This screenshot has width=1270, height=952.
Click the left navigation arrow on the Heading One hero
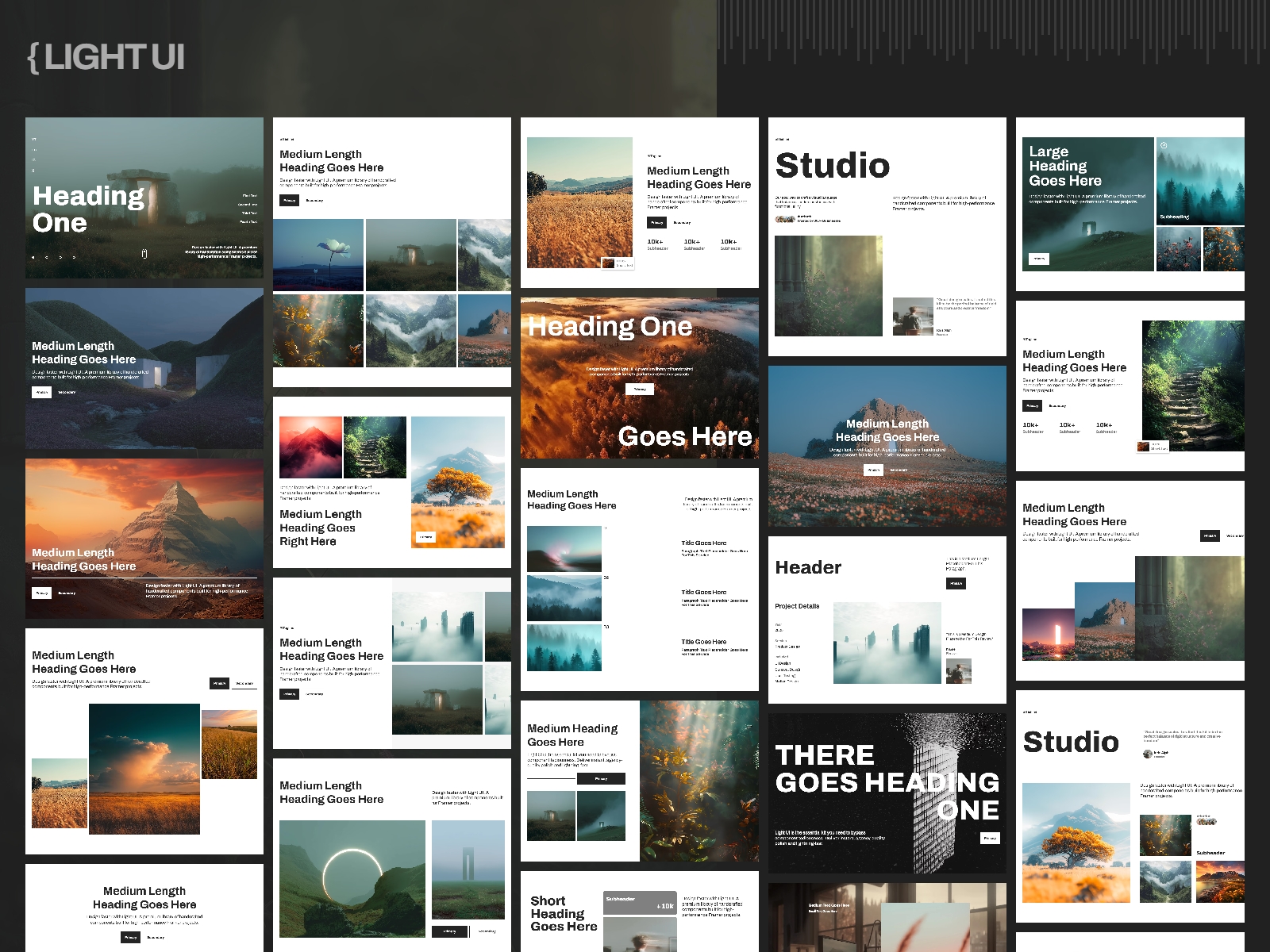pyautogui.click(x=33, y=257)
